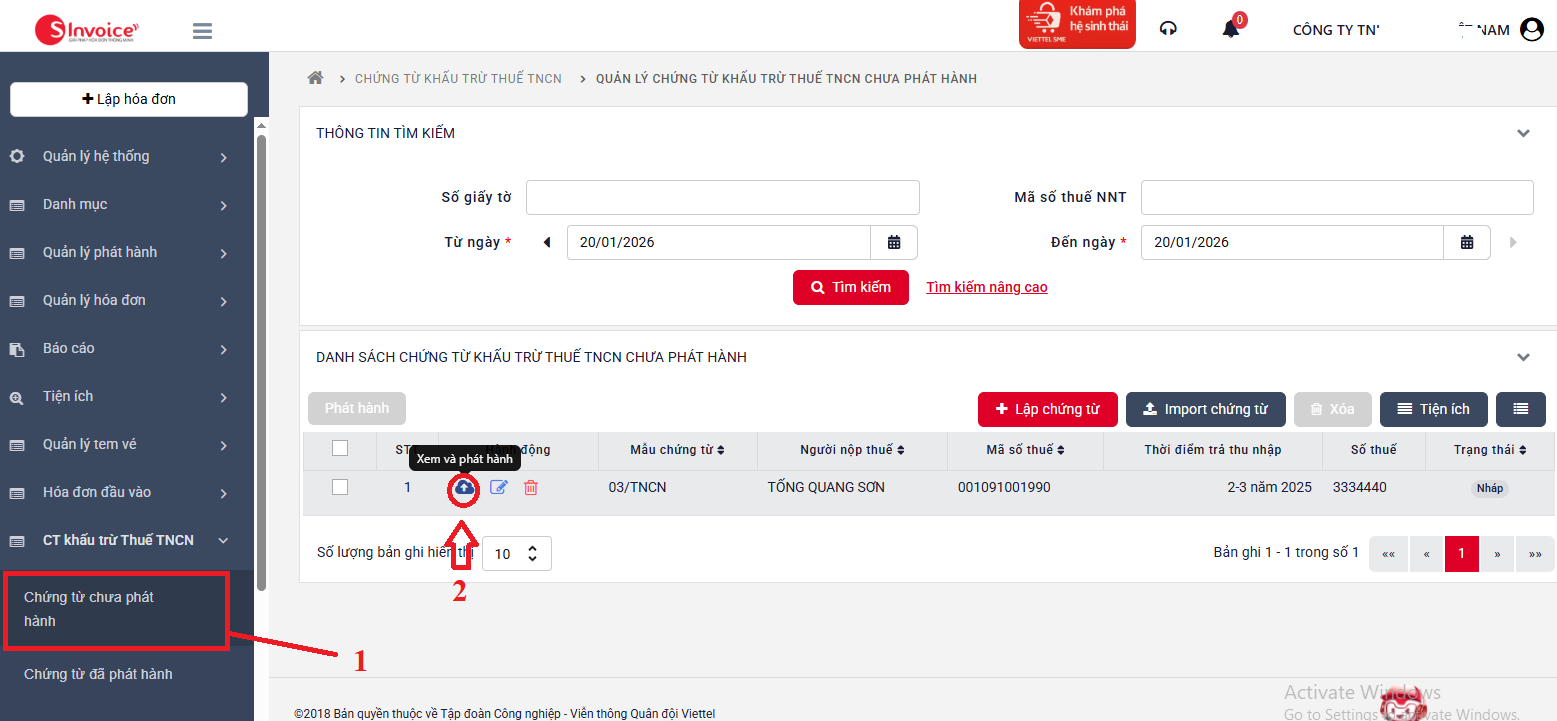1557x721 pixels.
Task: Open the Quản lý hóa đơn menu
Action: point(127,301)
